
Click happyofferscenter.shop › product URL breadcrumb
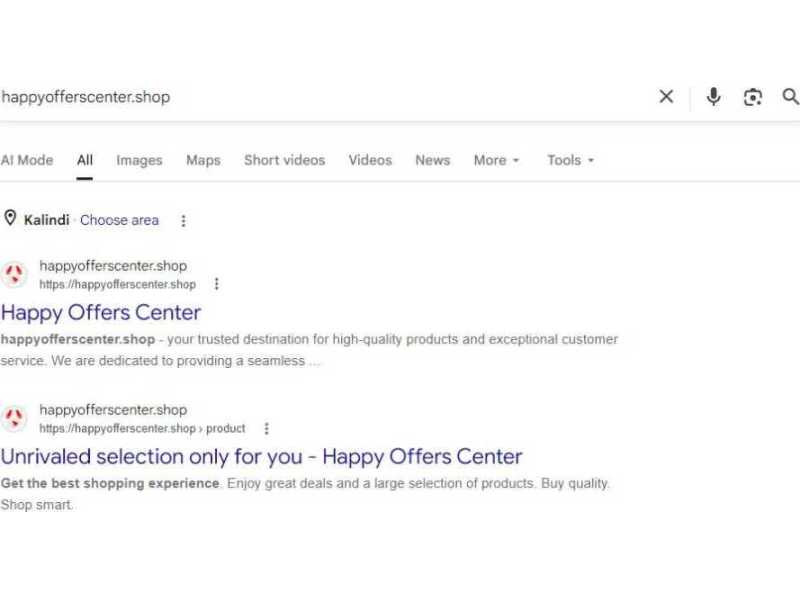coord(142,428)
